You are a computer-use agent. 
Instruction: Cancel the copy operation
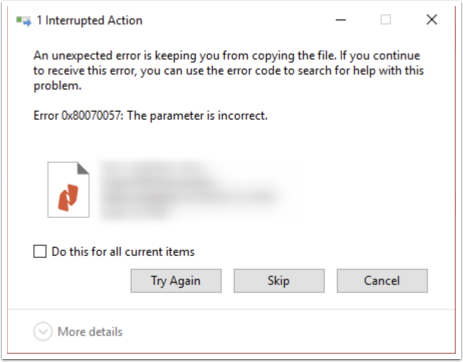382,281
